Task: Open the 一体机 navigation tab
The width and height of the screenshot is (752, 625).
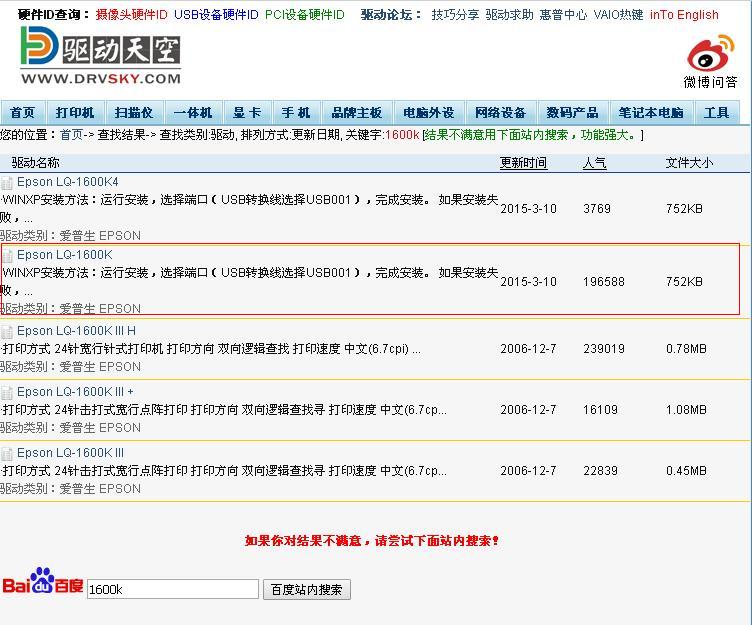Action: pos(193,113)
